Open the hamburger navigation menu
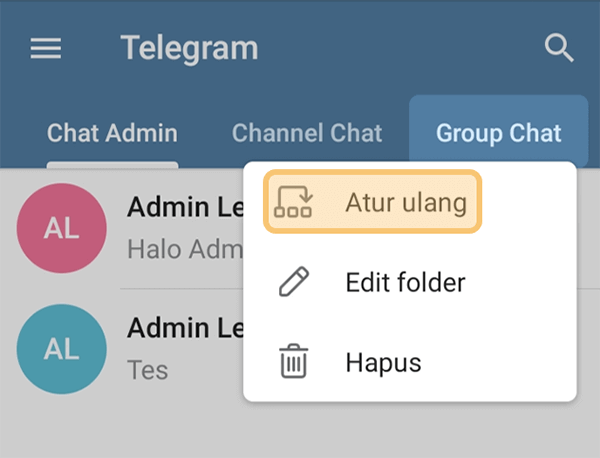The height and width of the screenshot is (458, 600). (x=46, y=48)
